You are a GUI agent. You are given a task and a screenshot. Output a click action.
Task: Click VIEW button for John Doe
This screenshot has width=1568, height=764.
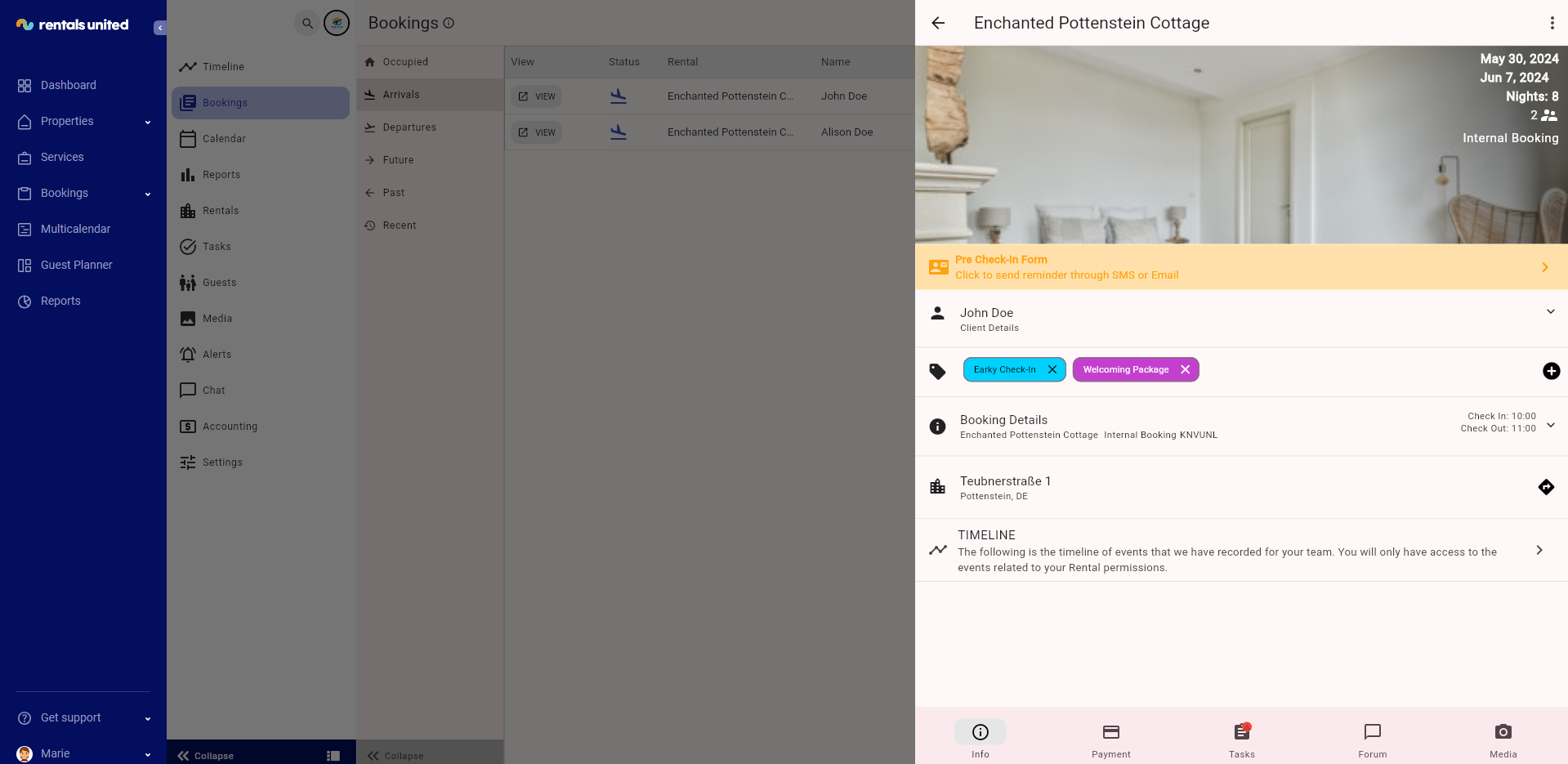(x=537, y=96)
